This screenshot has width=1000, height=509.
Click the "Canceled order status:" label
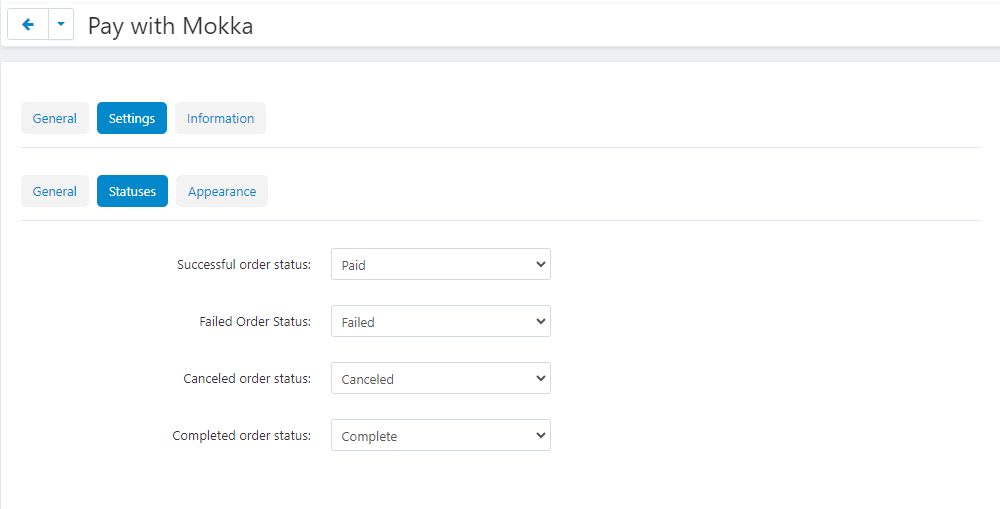pyautogui.click(x=247, y=379)
